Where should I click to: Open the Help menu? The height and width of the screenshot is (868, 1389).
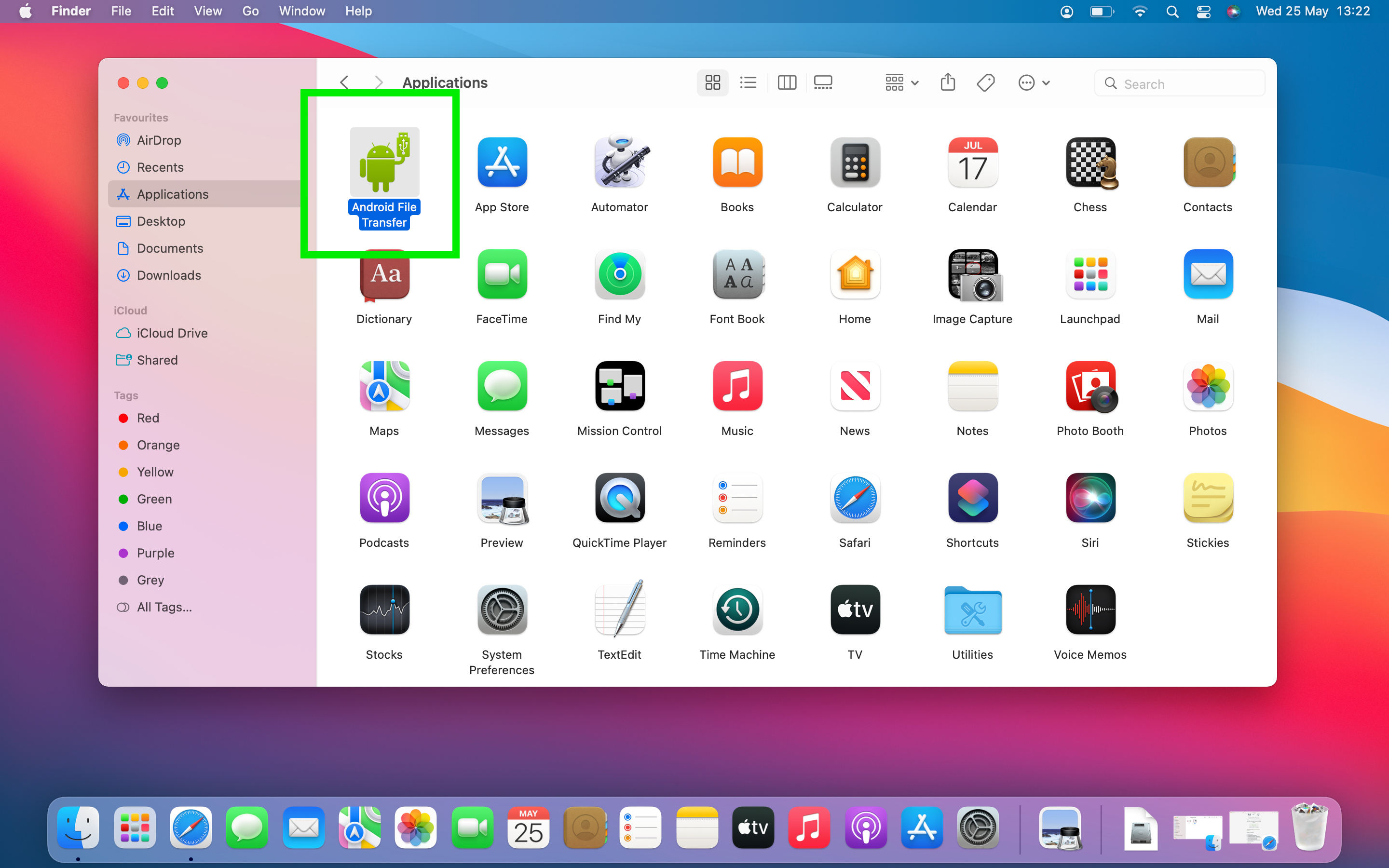click(359, 11)
